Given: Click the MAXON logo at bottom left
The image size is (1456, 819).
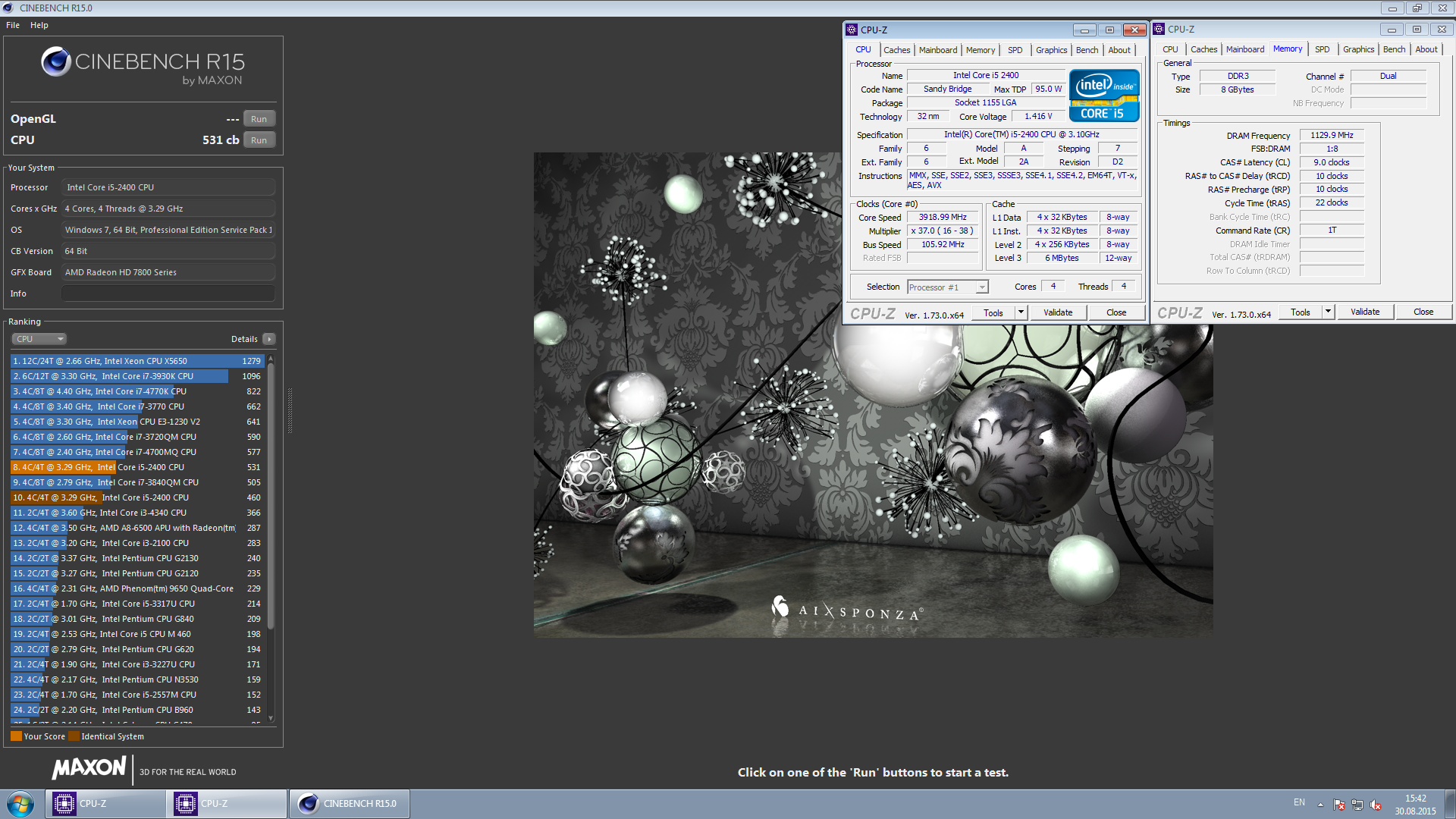Looking at the screenshot, I should click(89, 768).
